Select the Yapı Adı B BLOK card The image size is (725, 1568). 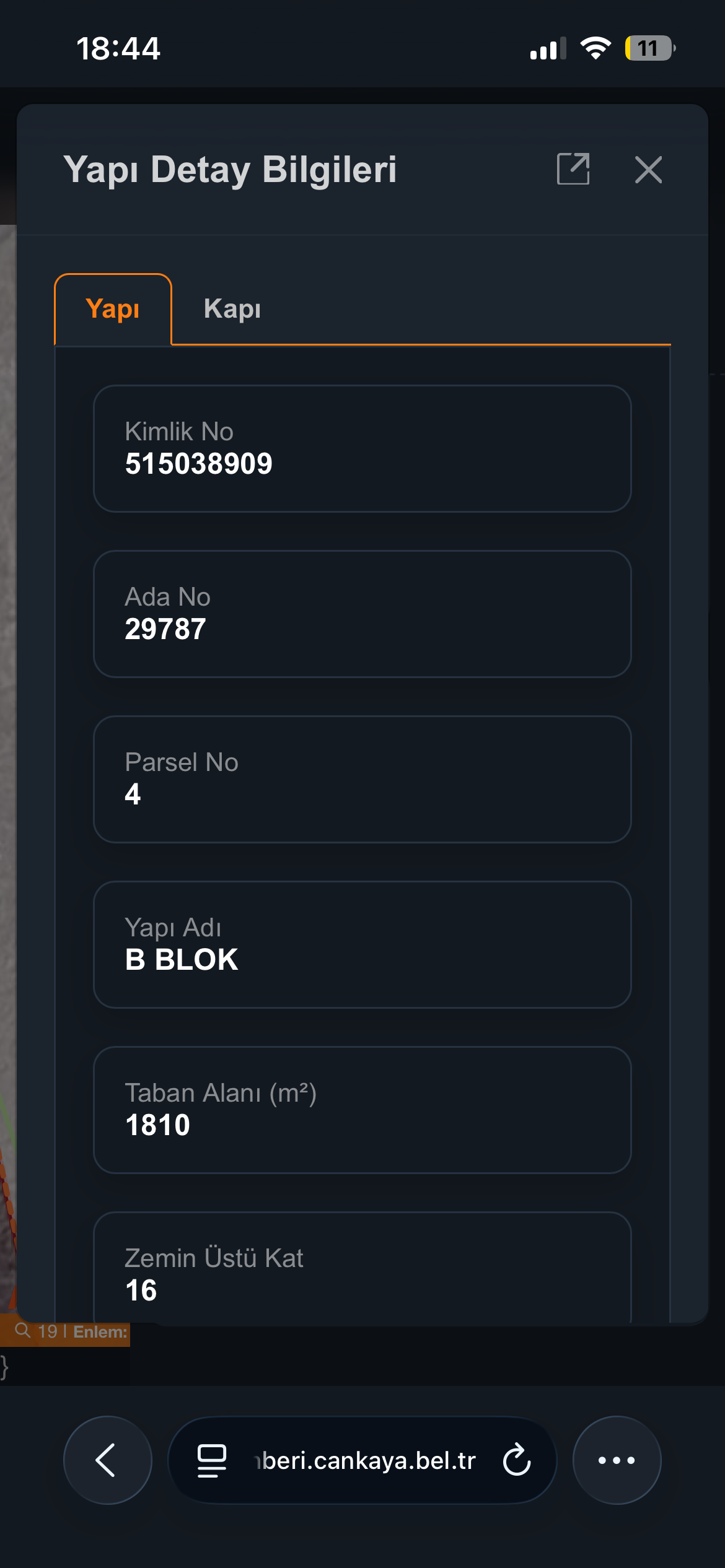tap(362, 944)
